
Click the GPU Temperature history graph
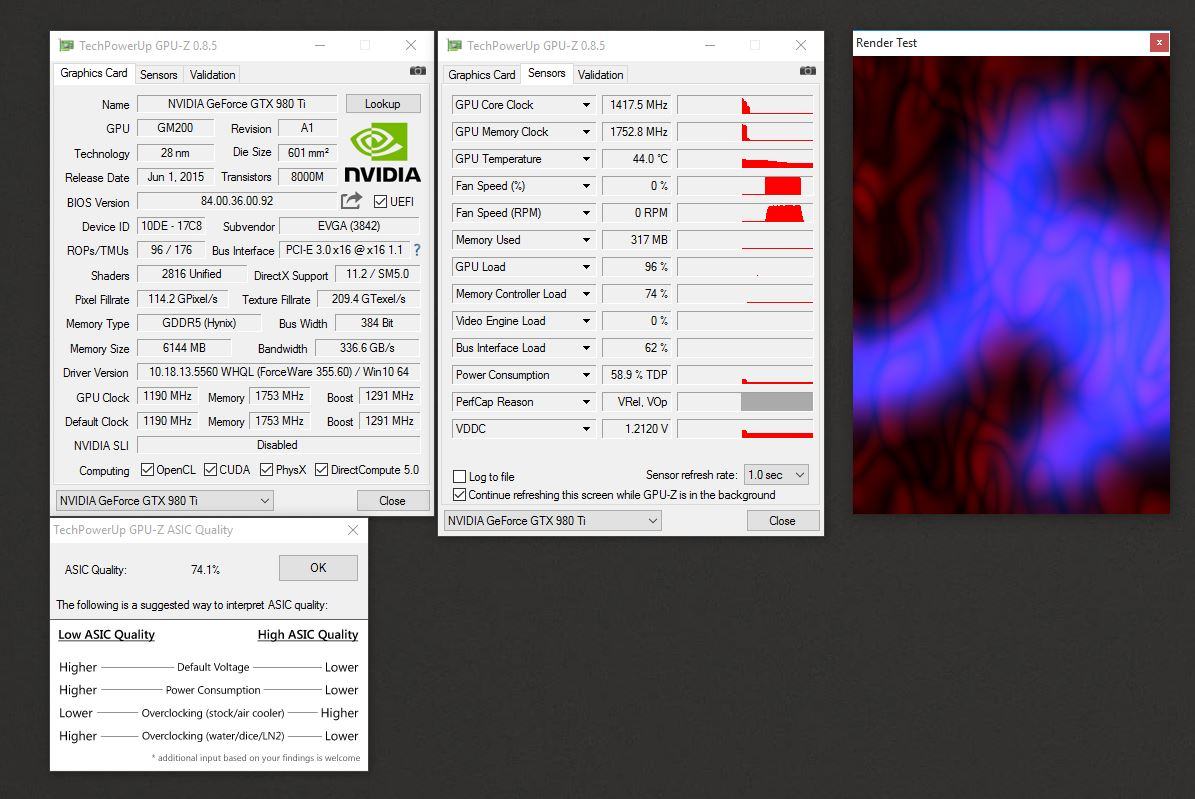[x=745, y=159]
